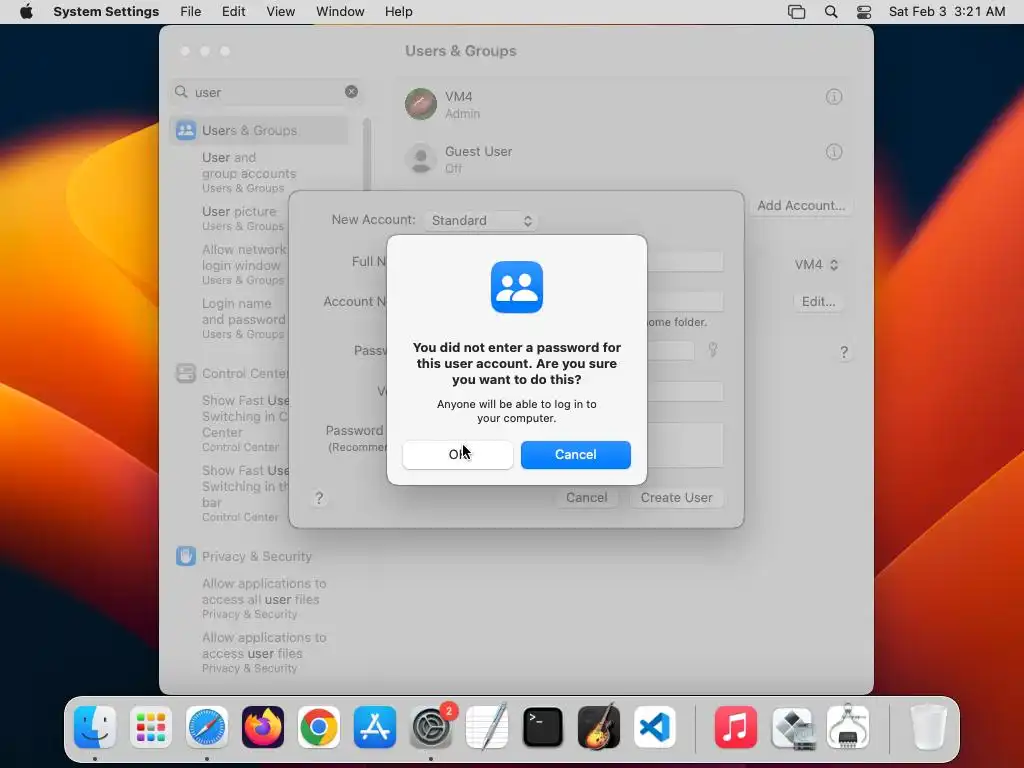
Task: Open Safari from the Dock
Action: [207, 727]
